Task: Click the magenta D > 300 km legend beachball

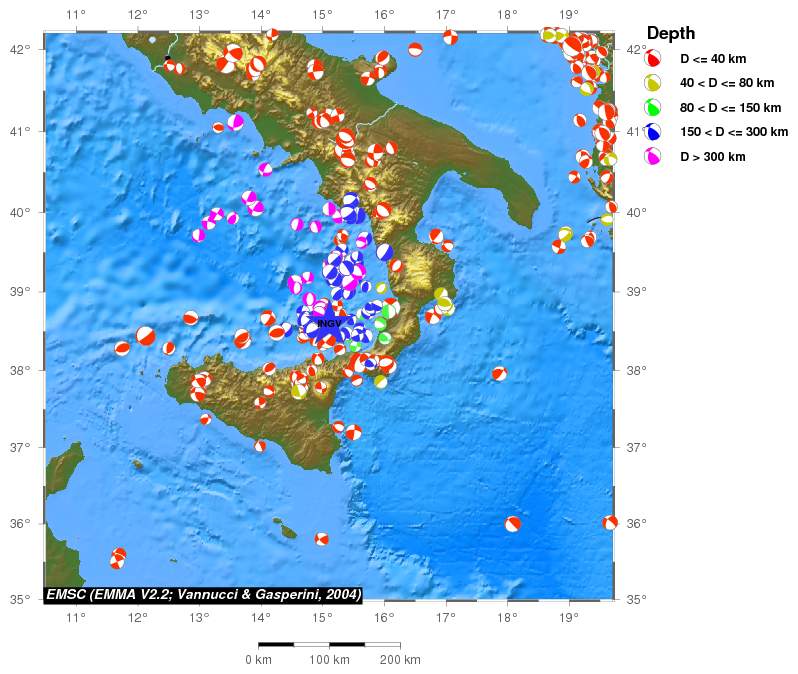Action: [652, 156]
